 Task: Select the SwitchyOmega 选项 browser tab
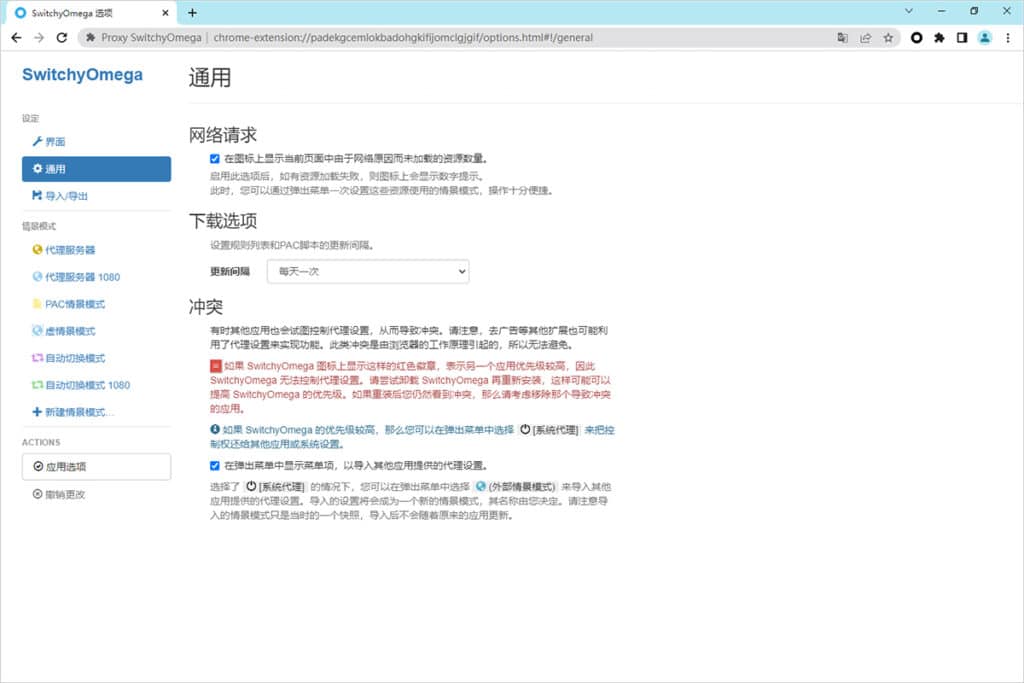click(91, 13)
